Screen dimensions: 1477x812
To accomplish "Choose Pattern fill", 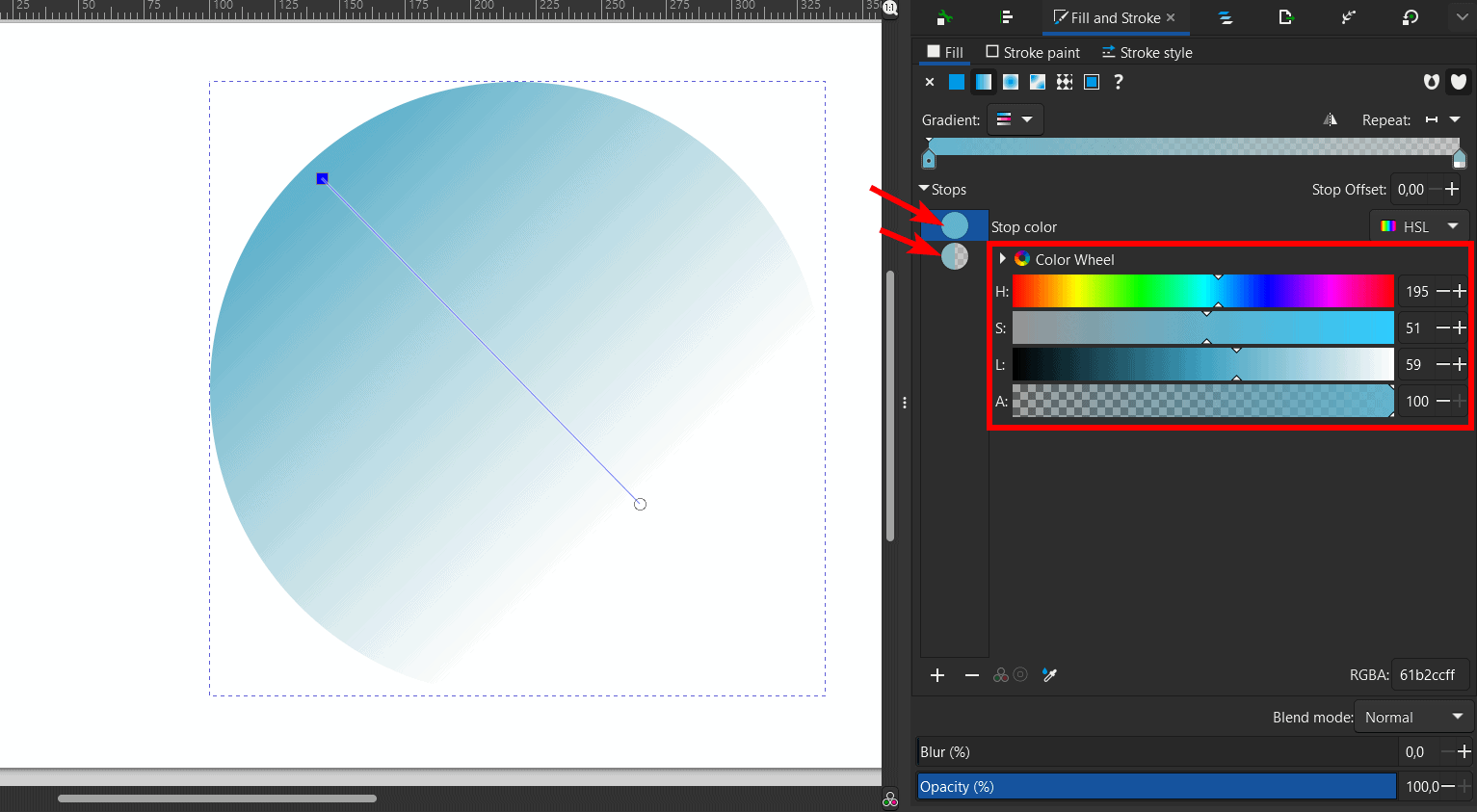I will (x=1065, y=82).
